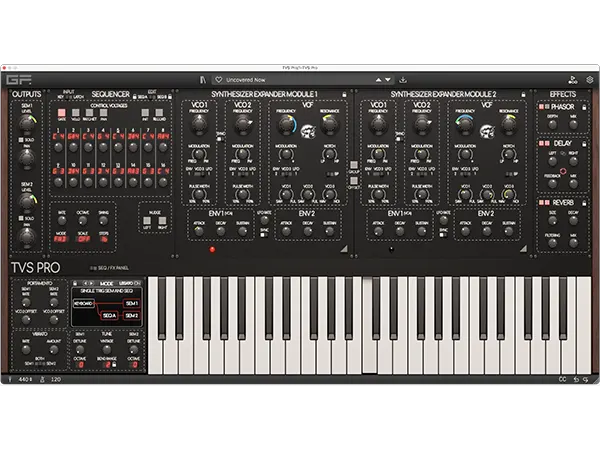Screen dimensions: 600x450
Task: Click the SEM 1 Level knob
Action: [x=27, y=124]
